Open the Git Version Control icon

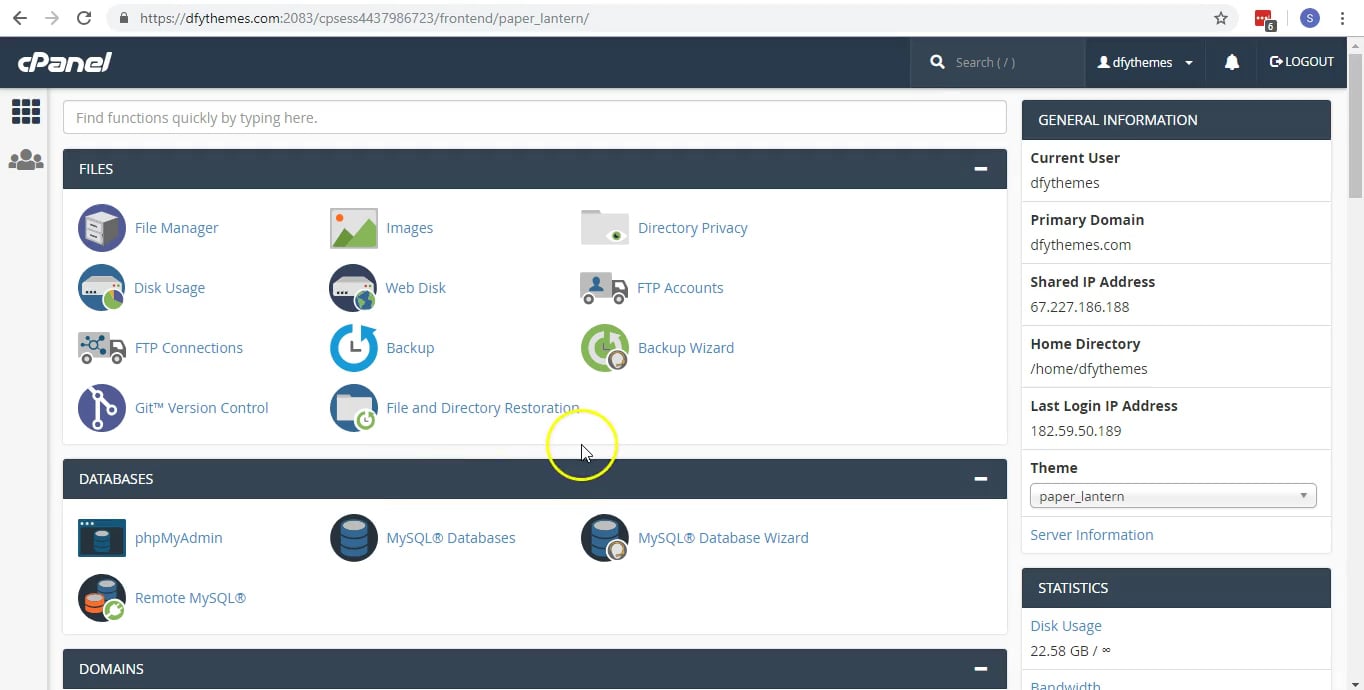tap(102, 408)
